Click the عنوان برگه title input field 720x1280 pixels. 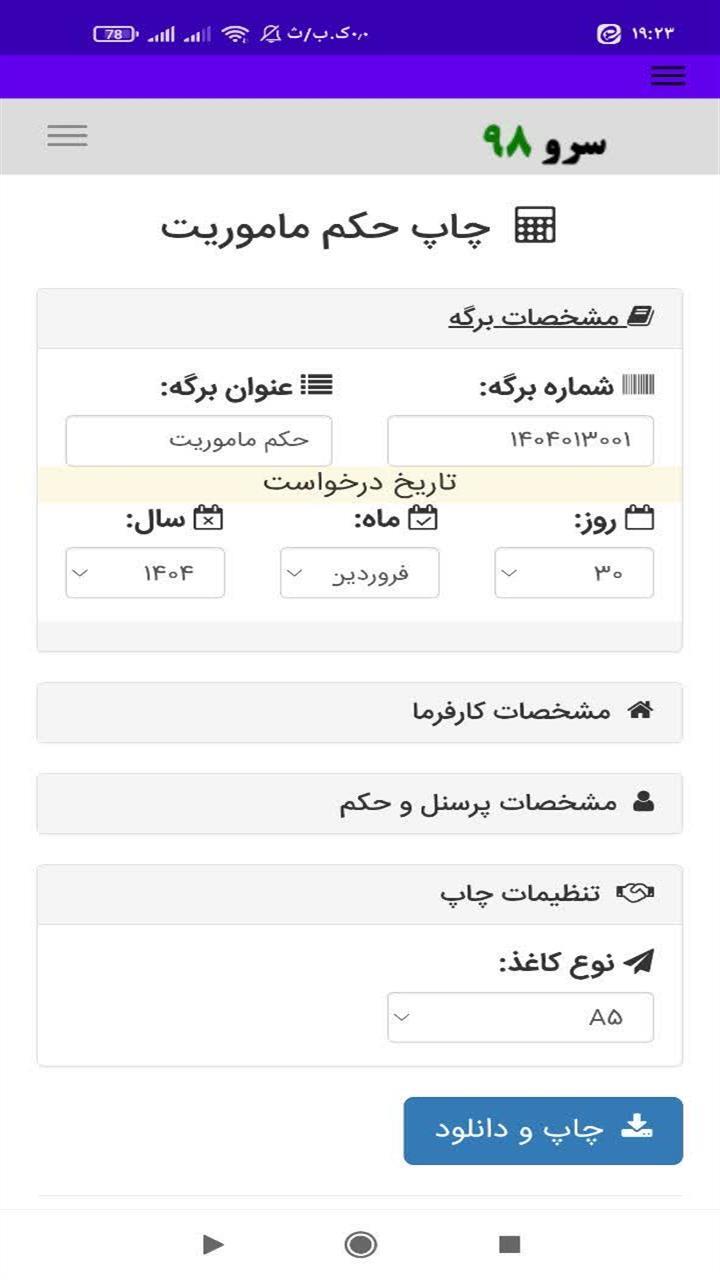[x=199, y=441]
